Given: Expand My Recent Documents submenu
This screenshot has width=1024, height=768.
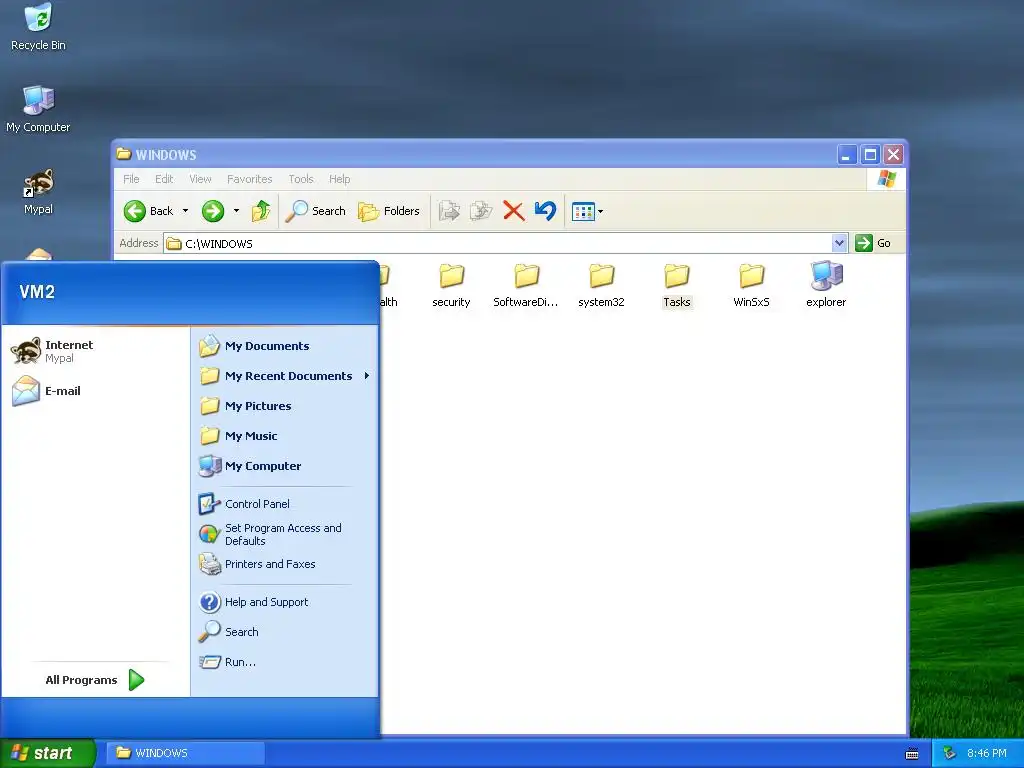Looking at the screenshot, I should coord(285,376).
